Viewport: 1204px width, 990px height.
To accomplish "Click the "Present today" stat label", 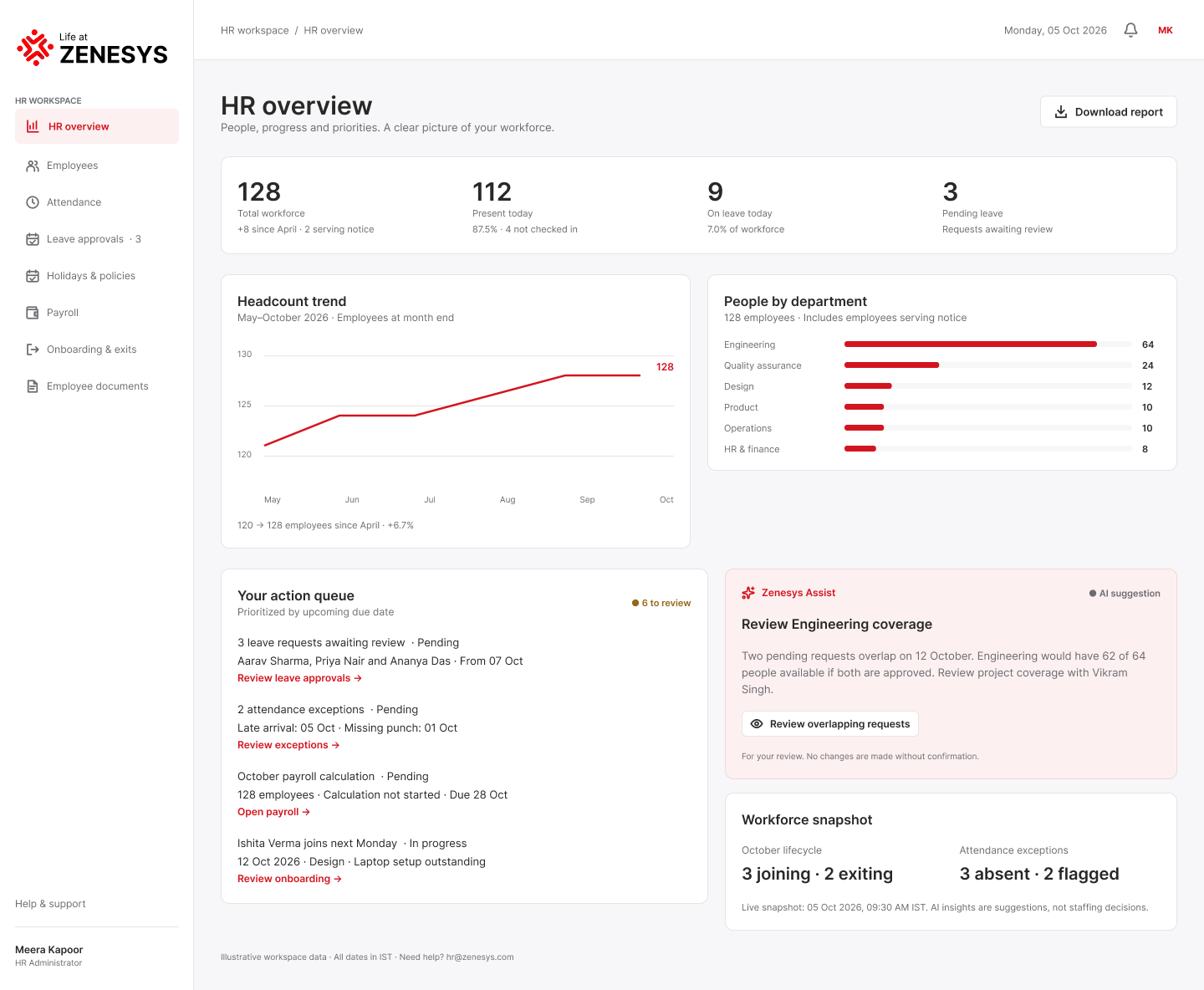I will pyautogui.click(x=503, y=213).
